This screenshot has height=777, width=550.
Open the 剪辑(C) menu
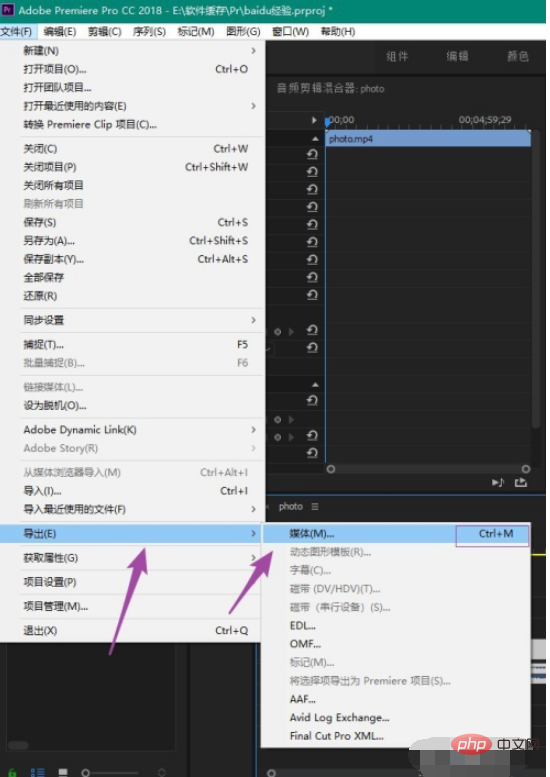(x=105, y=32)
